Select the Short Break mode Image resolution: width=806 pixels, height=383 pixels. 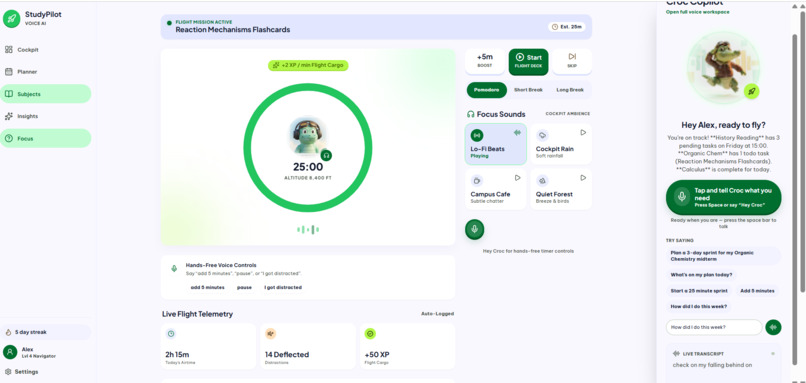pyautogui.click(x=528, y=90)
